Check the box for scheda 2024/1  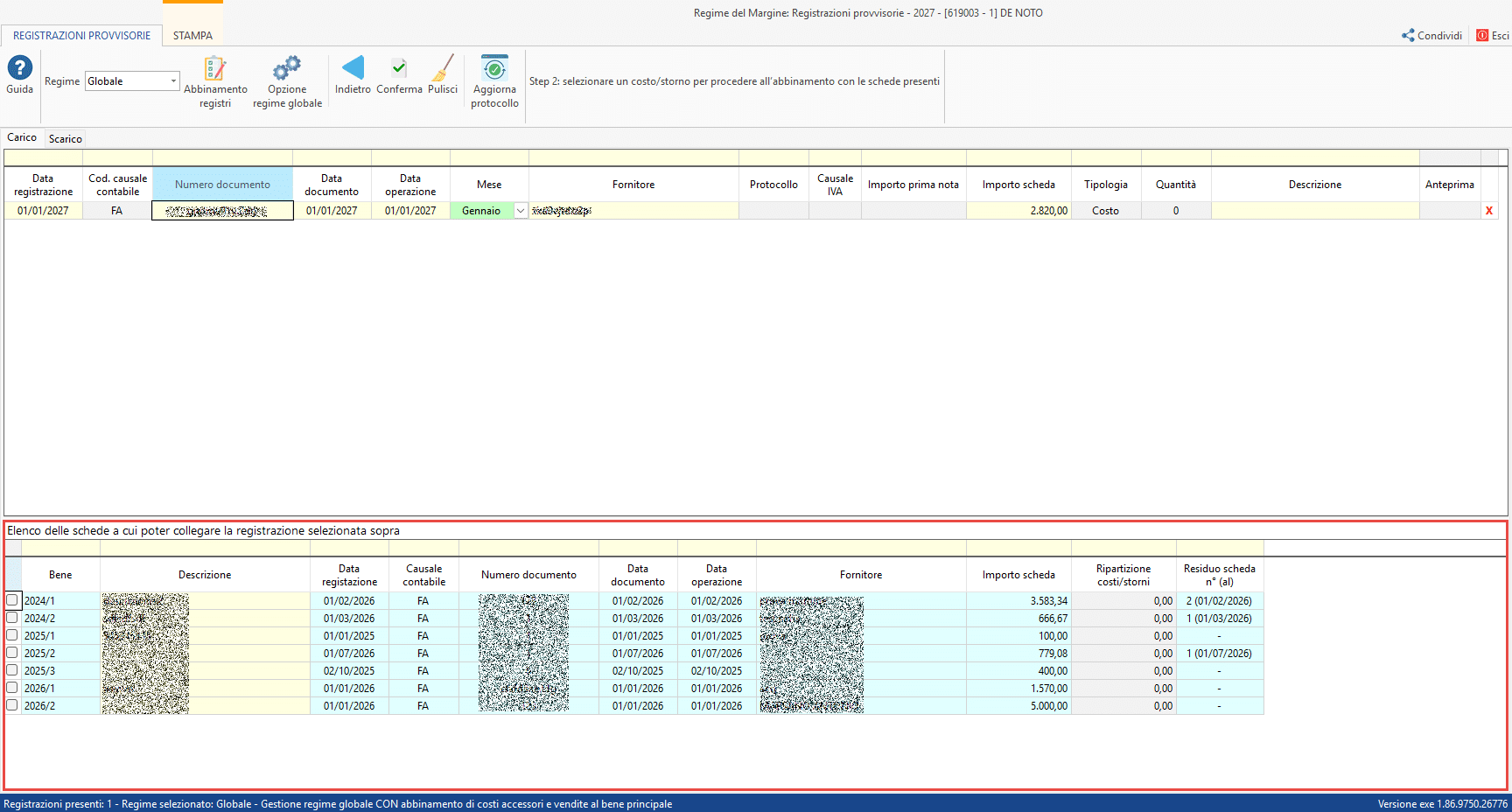tap(12, 600)
